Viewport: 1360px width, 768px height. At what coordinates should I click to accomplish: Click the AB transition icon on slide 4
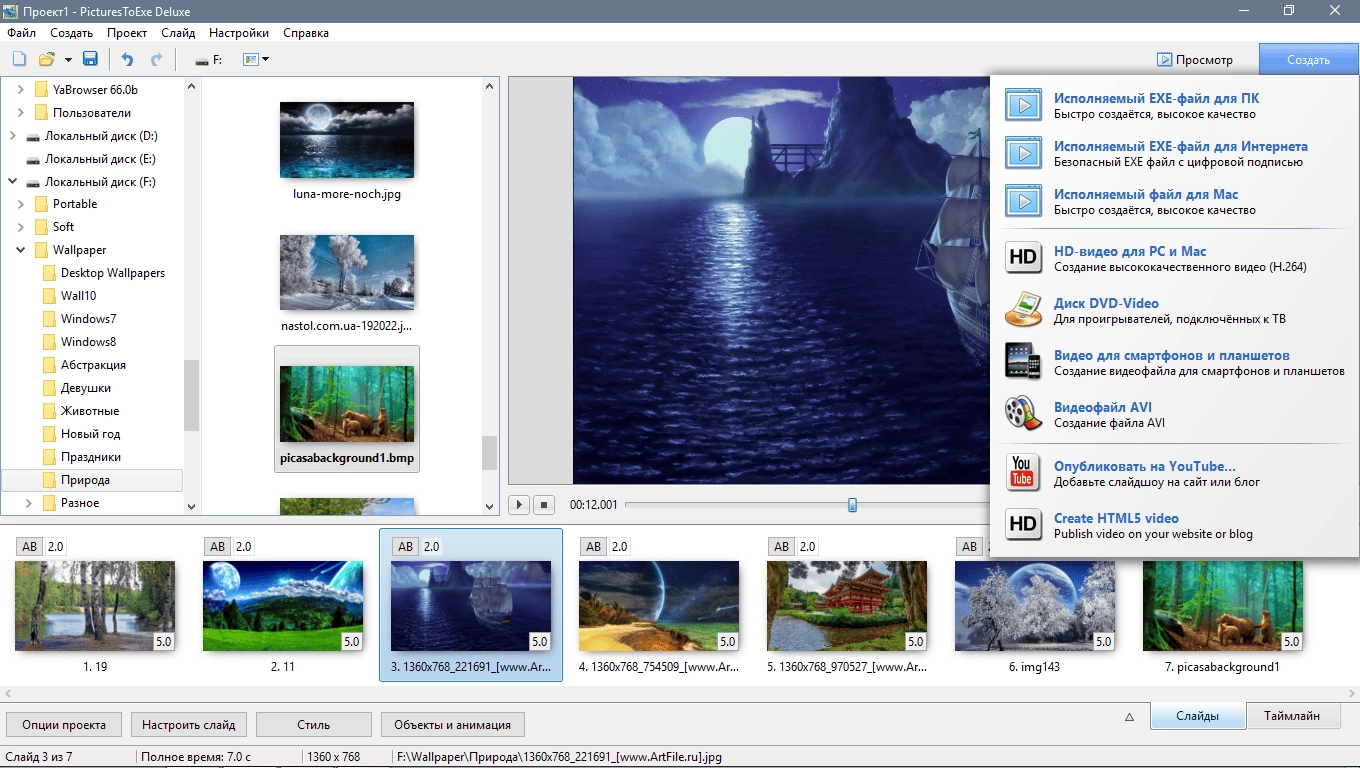(594, 547)
